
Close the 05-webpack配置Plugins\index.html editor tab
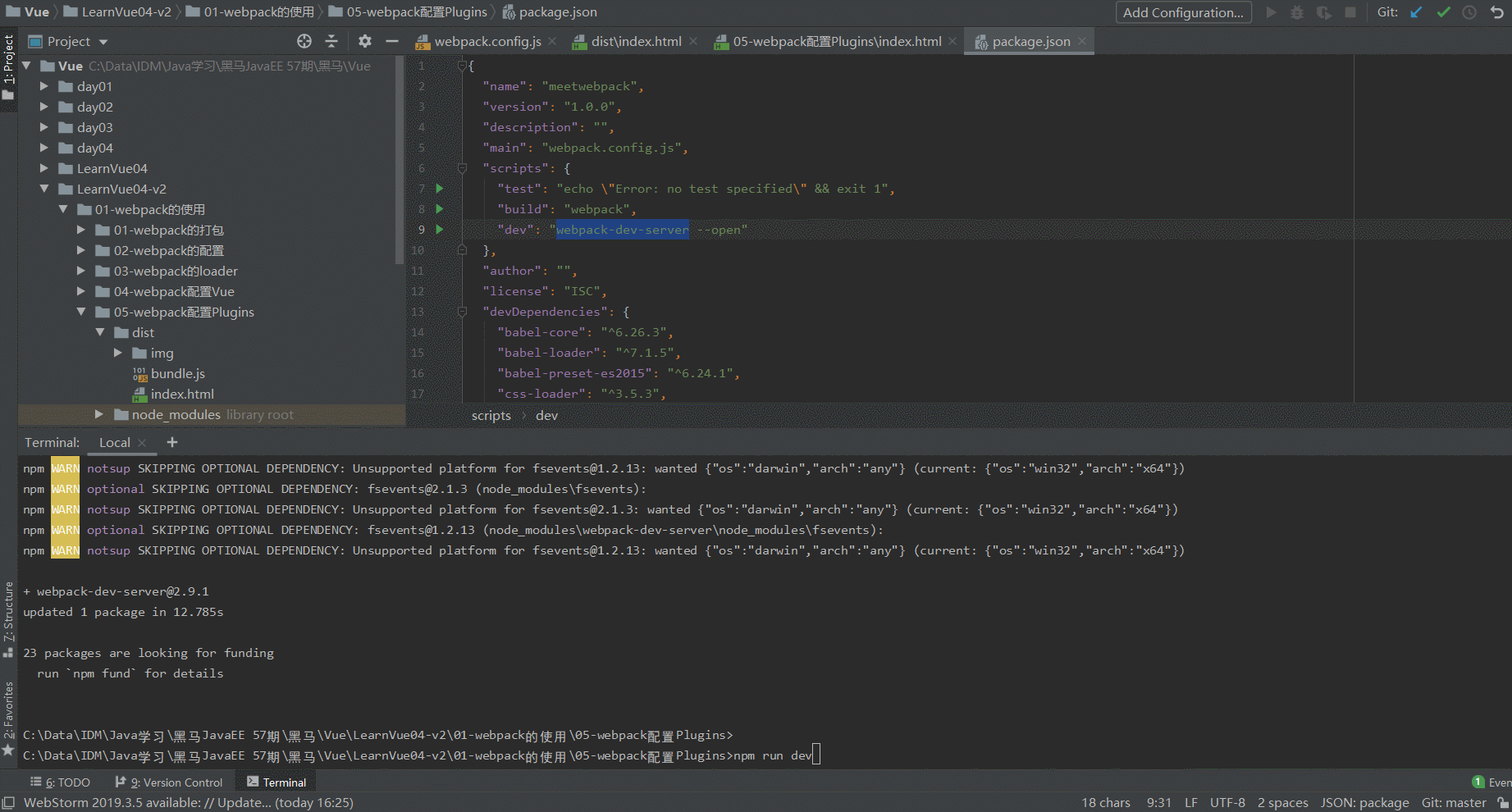pyautogui.click(x=952, y=41)
